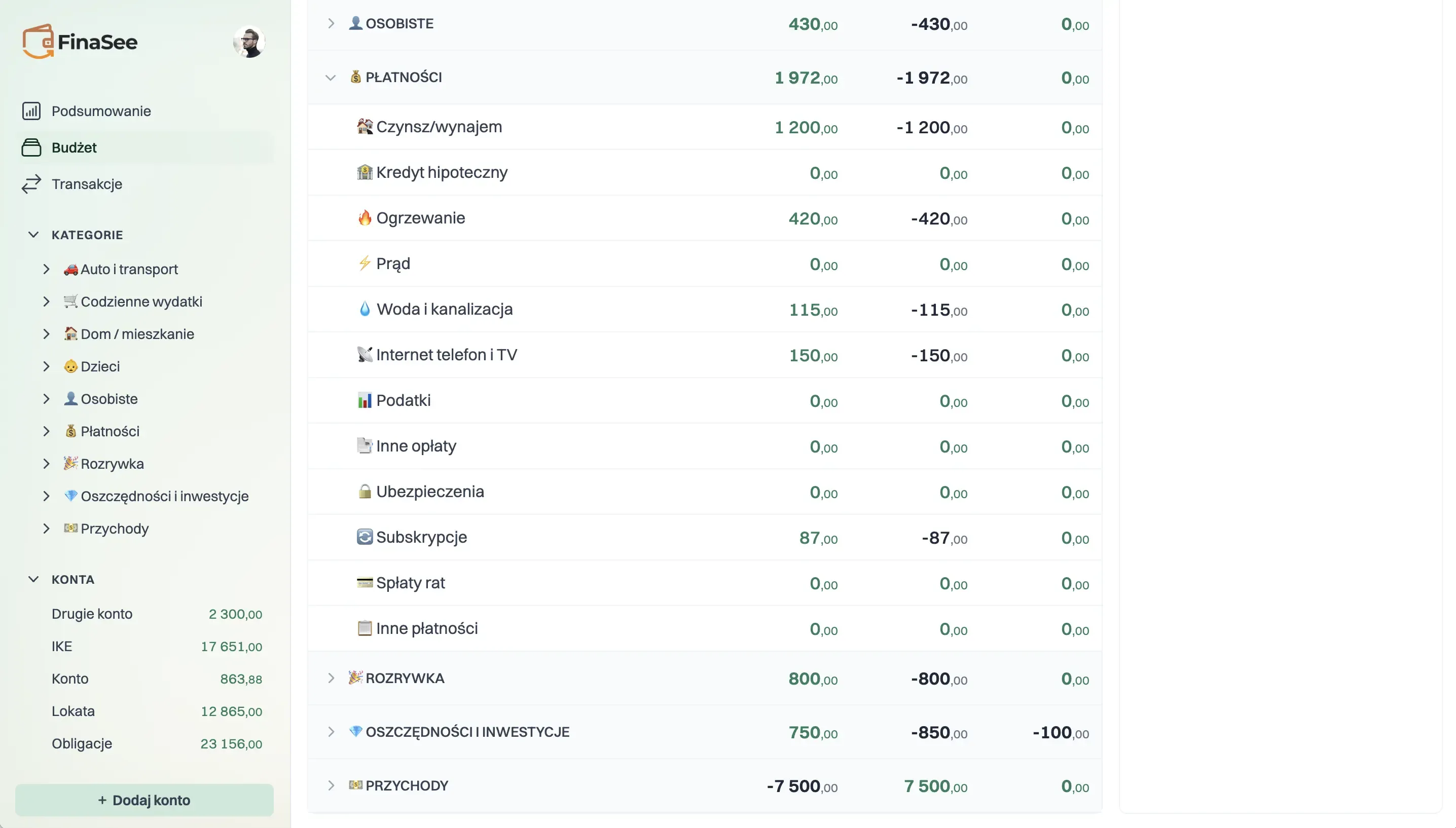The height and width of the screenshot is (828, 1456).
Task: Edit the Czynsz/wynajem planned amount 1 200,00
Action: tap(806, 127)
